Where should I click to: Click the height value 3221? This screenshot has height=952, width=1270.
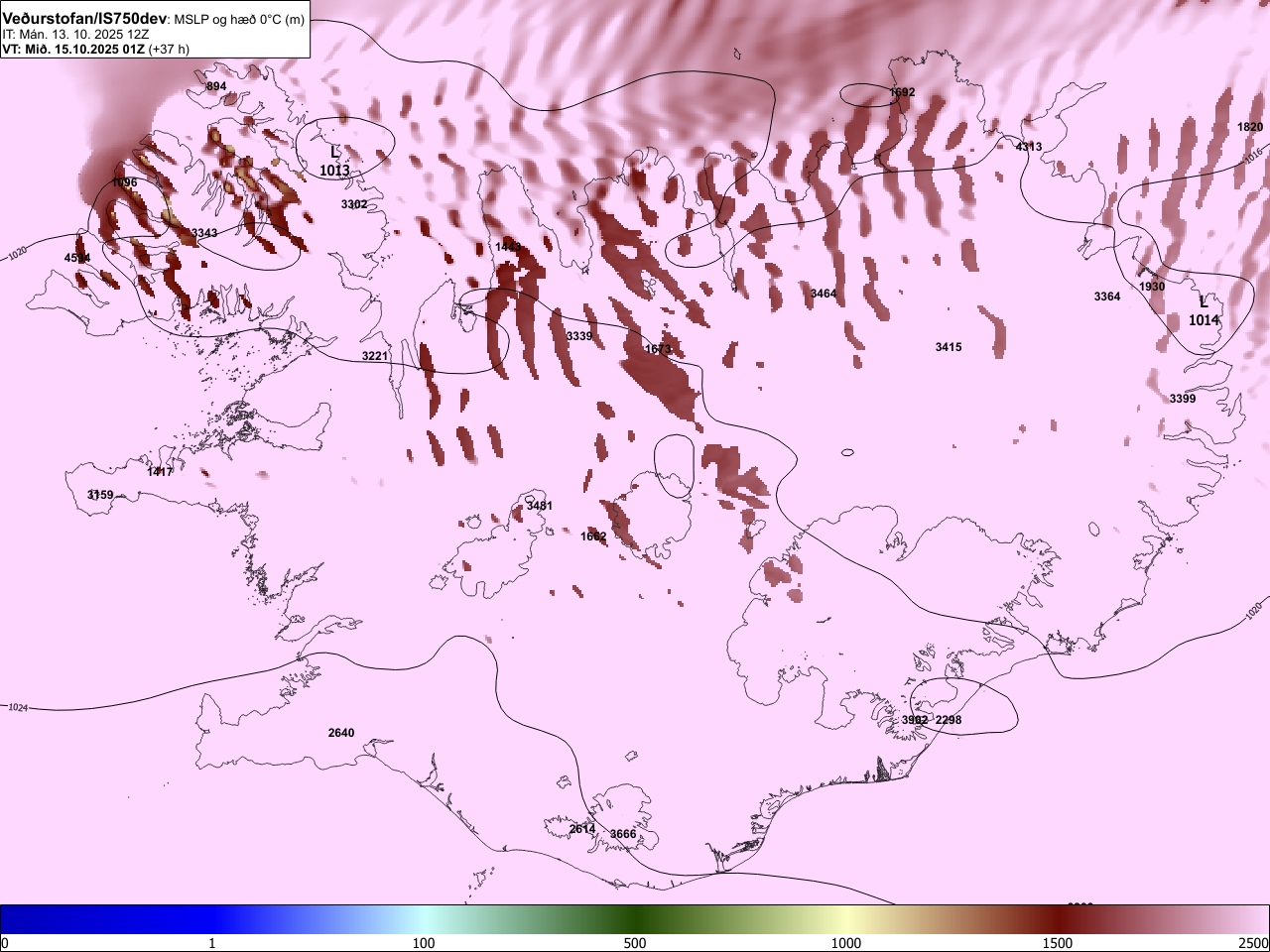click(x=375, y=356)
